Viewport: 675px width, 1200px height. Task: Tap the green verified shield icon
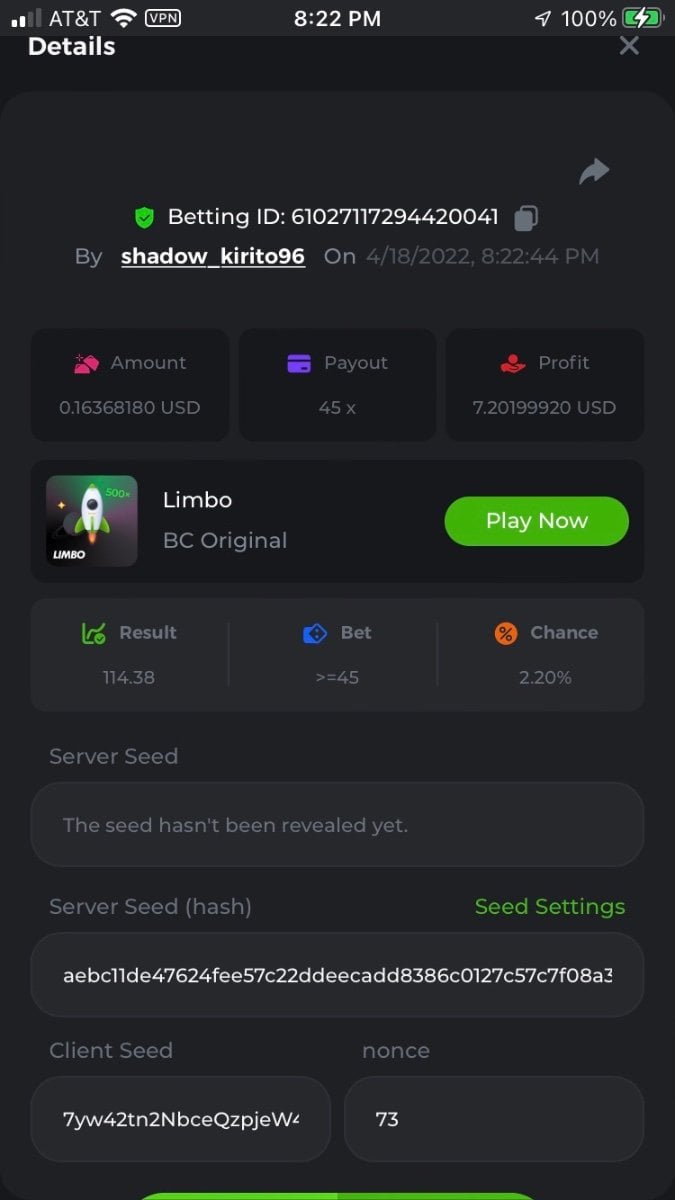coord(145,217)
